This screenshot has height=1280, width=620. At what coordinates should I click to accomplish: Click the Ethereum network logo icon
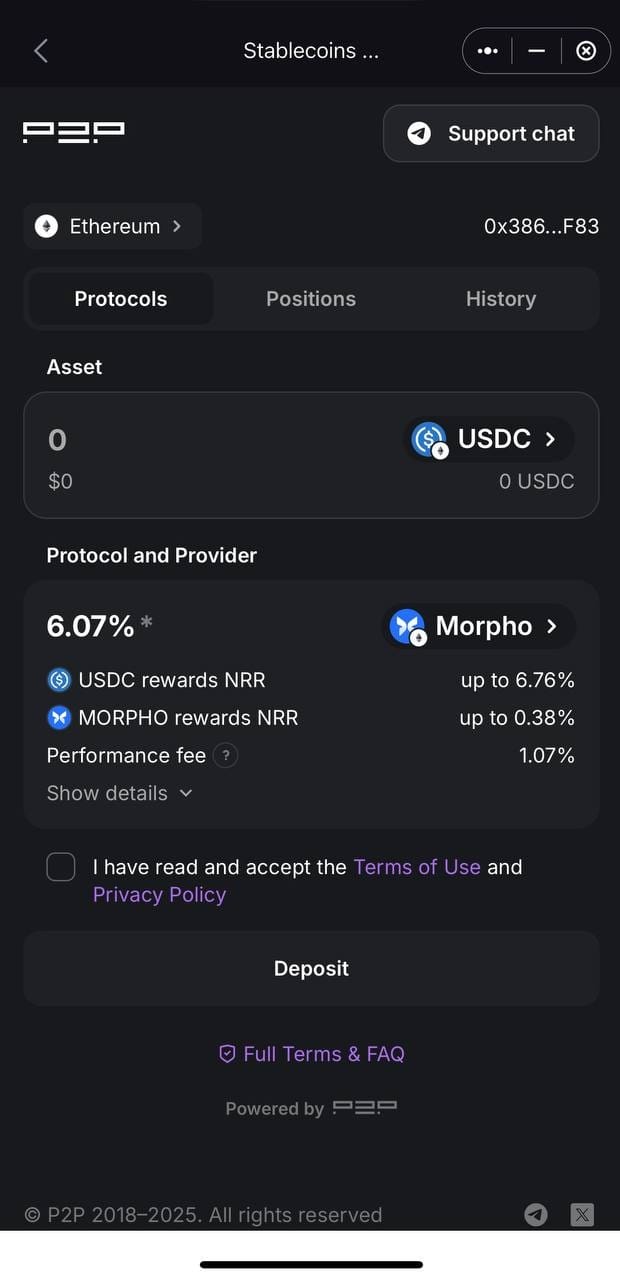pyautogui.click(x=46, y=227)
